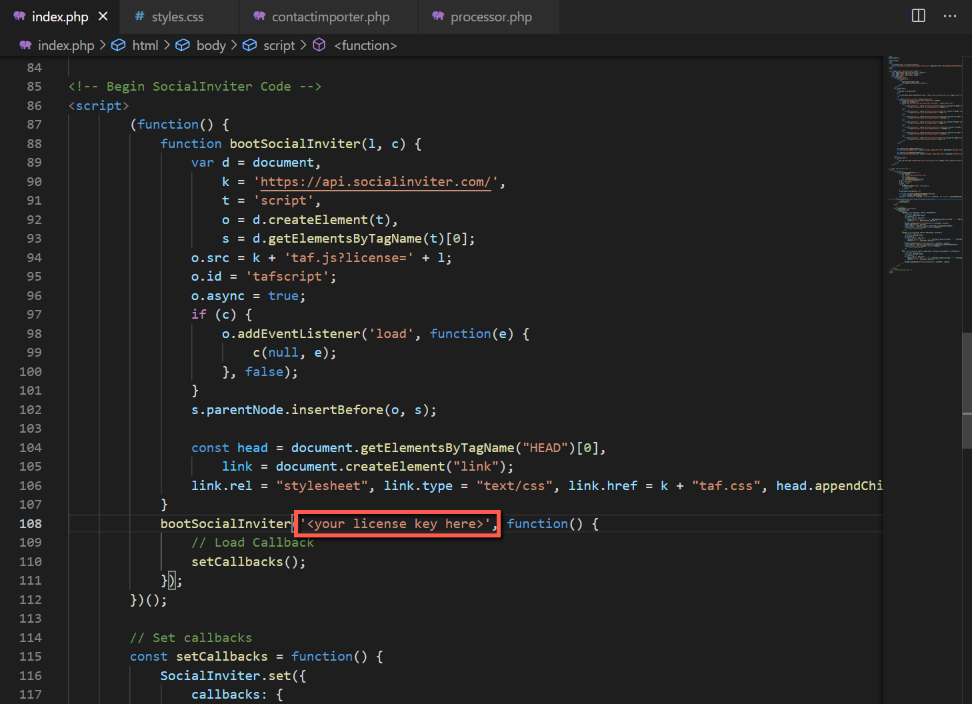This screenshot has width=972, height=704.
Task: Click 'callbacks: {' on line 117
Action: pyautogui.click(x=237, y=695)
